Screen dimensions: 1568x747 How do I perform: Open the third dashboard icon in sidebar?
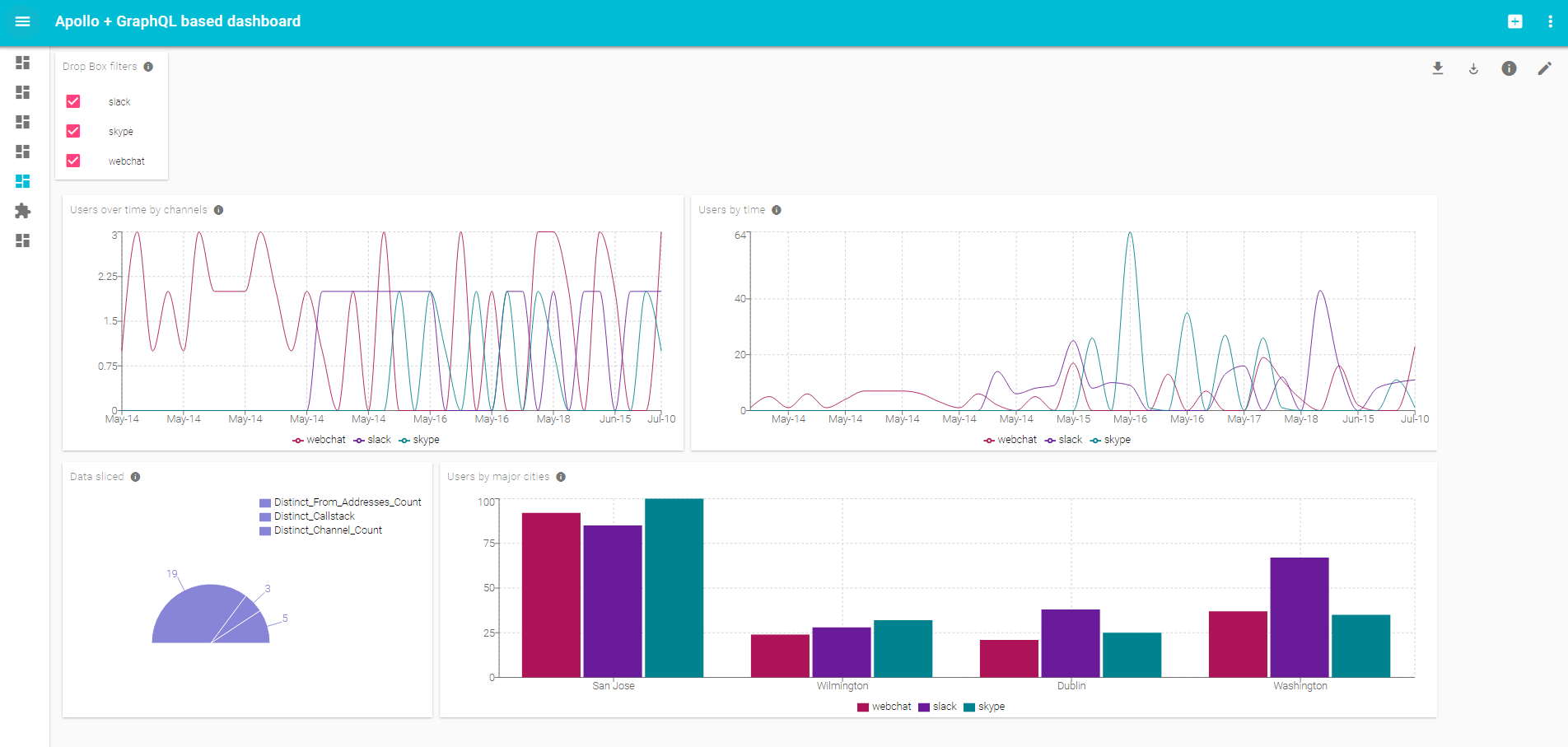point(23,122)
